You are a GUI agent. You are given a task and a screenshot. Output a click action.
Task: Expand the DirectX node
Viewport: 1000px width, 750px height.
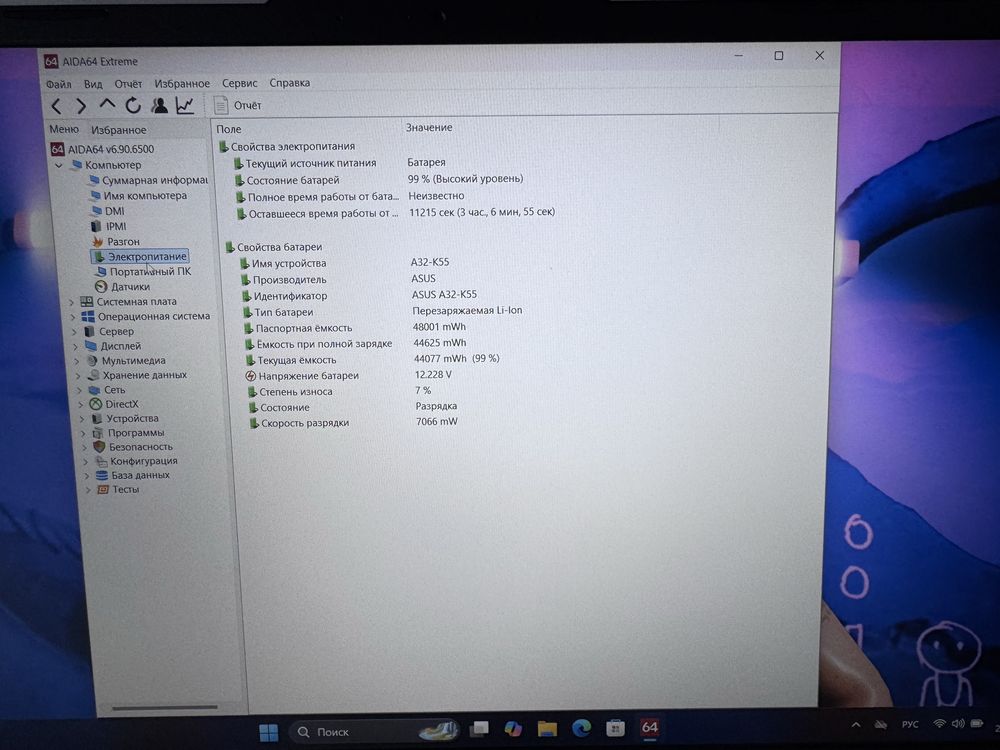pos(82,405)
